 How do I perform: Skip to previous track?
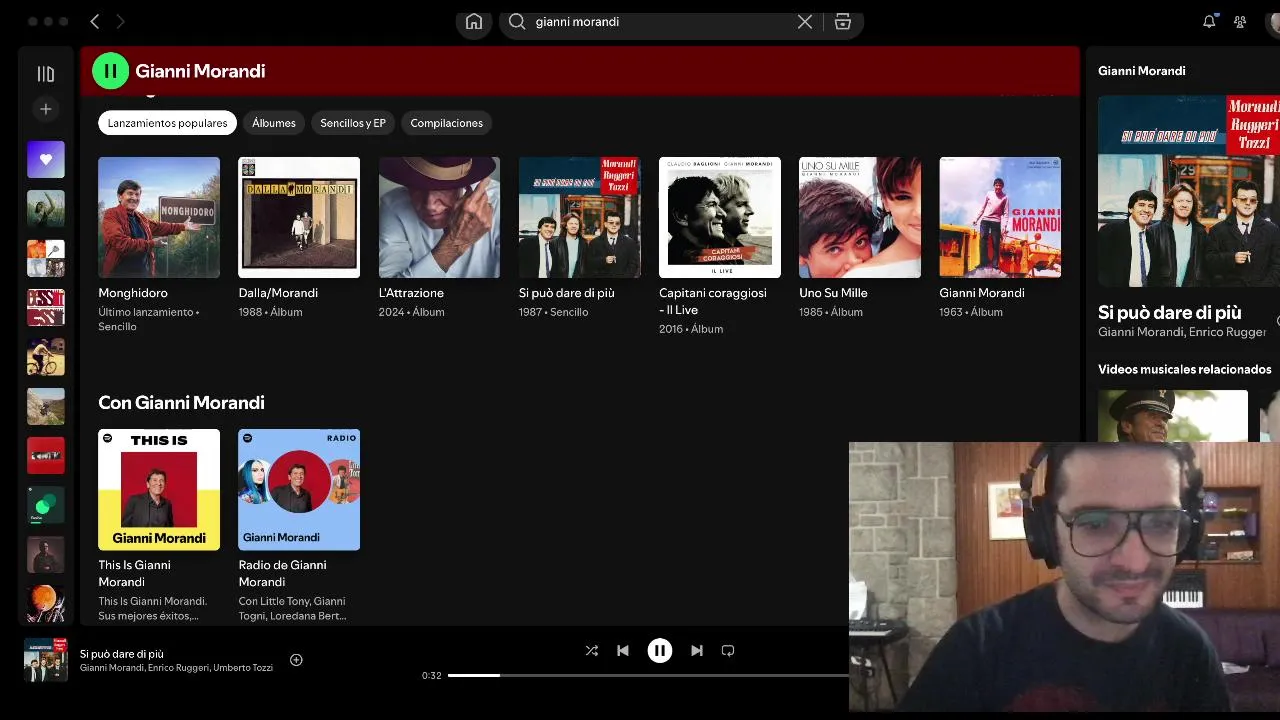(x=623, y=650)
